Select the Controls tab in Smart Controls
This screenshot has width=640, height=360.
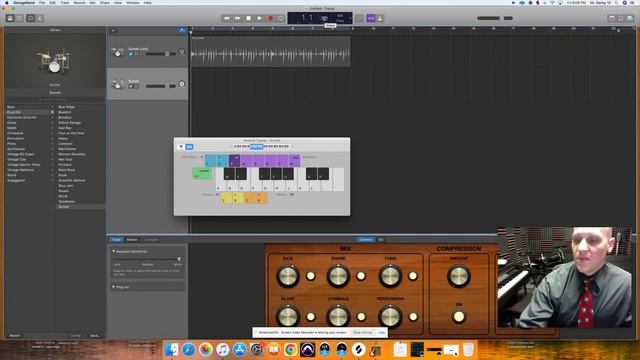click(x=366, y=240)
